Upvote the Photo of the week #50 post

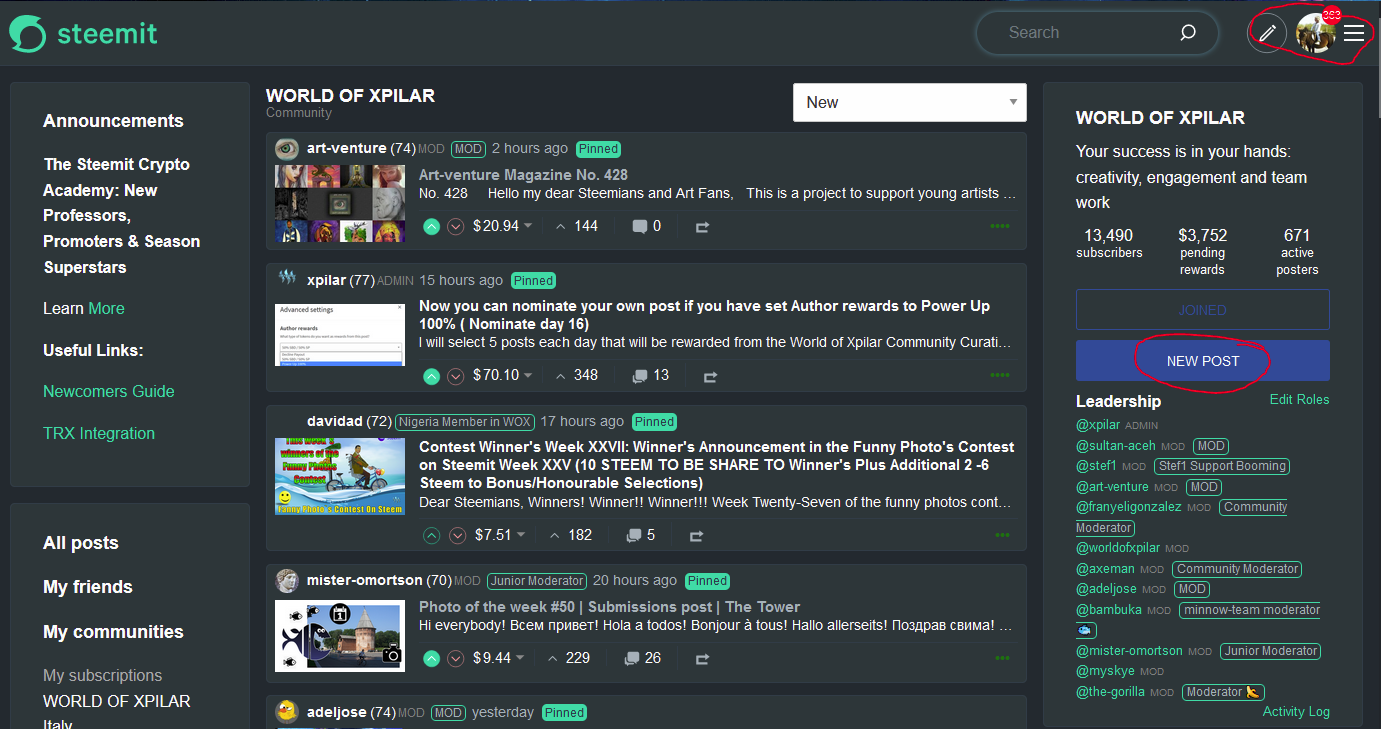click(x=431, y=658)
